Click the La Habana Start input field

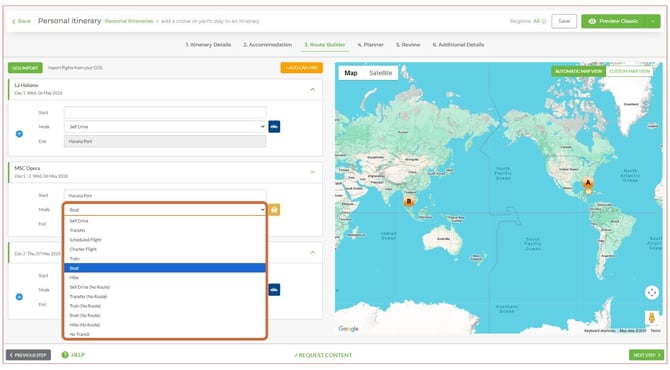click(165, 112)
